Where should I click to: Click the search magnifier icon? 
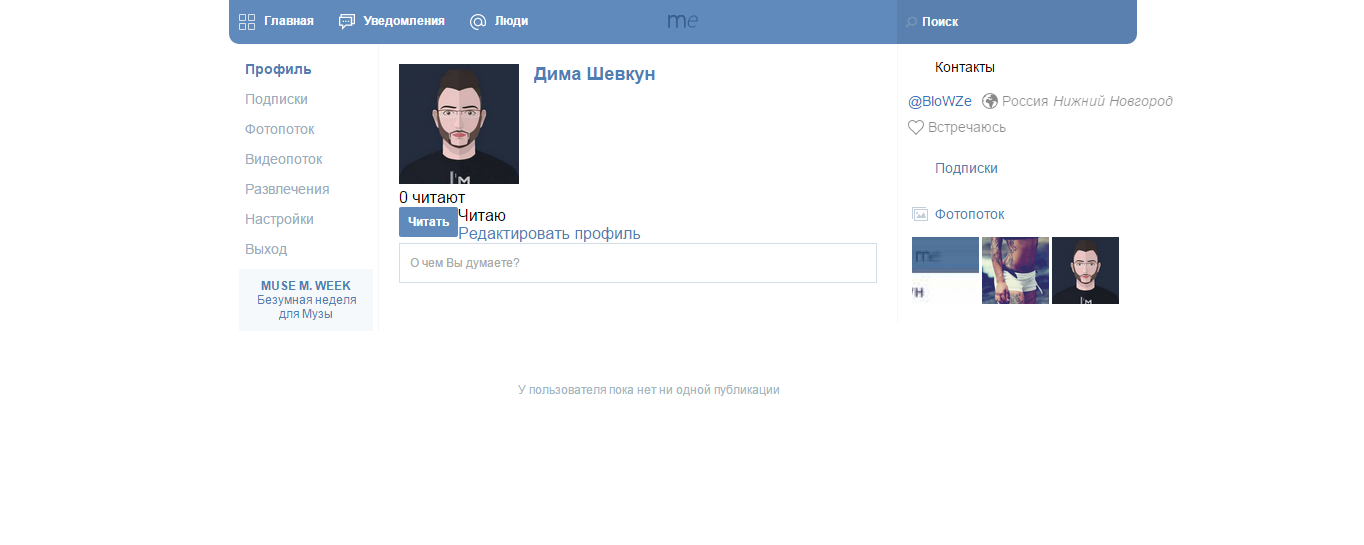(912, 22)
